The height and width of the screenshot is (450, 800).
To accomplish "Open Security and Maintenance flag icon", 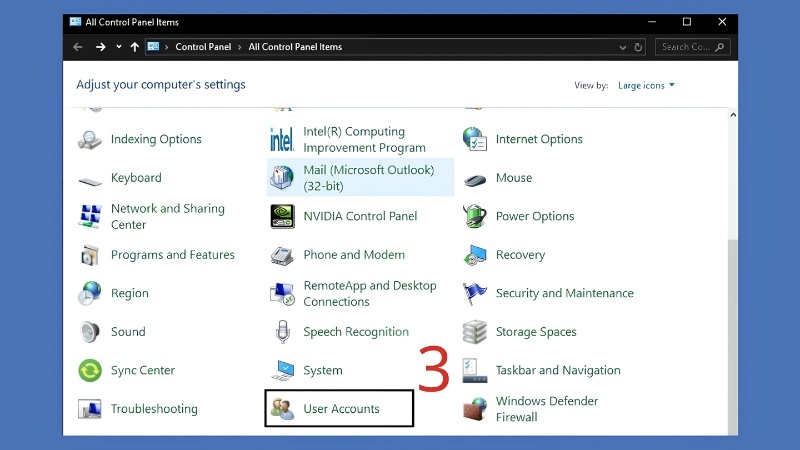I will point(474,293).
